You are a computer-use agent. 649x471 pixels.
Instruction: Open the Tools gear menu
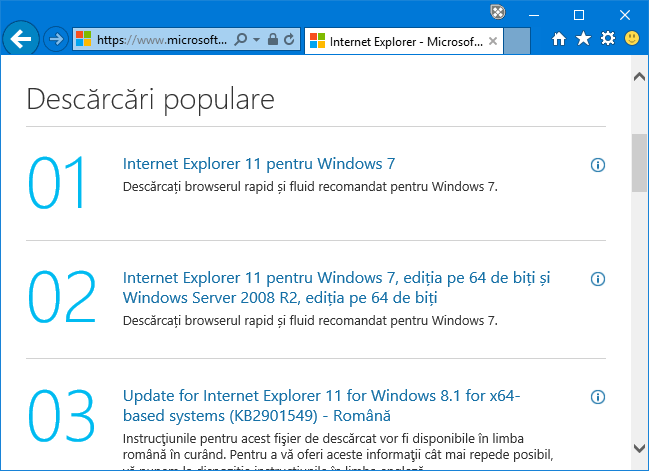(x=608, y=38)
